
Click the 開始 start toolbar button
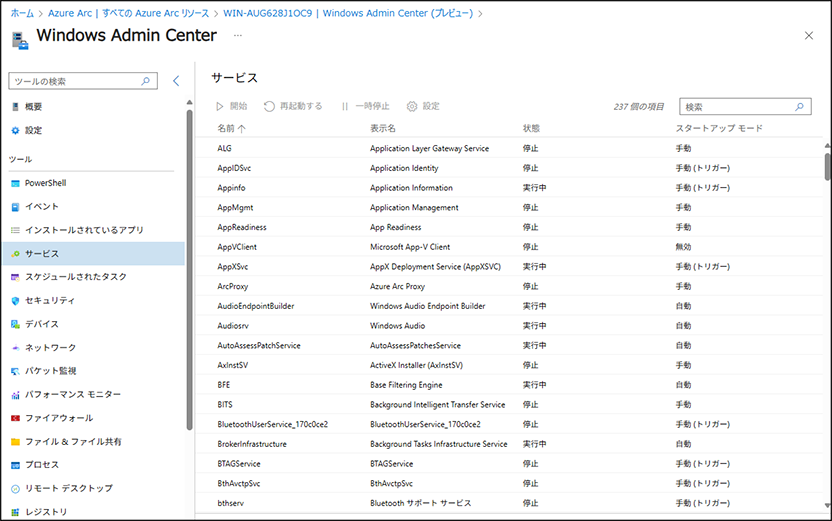pyautogui.click(x=231, y=106)
